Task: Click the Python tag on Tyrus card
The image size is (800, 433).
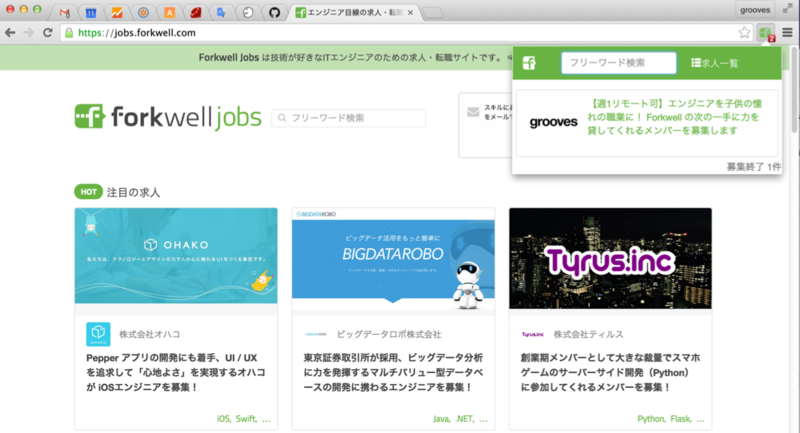Action: [652, 419]
